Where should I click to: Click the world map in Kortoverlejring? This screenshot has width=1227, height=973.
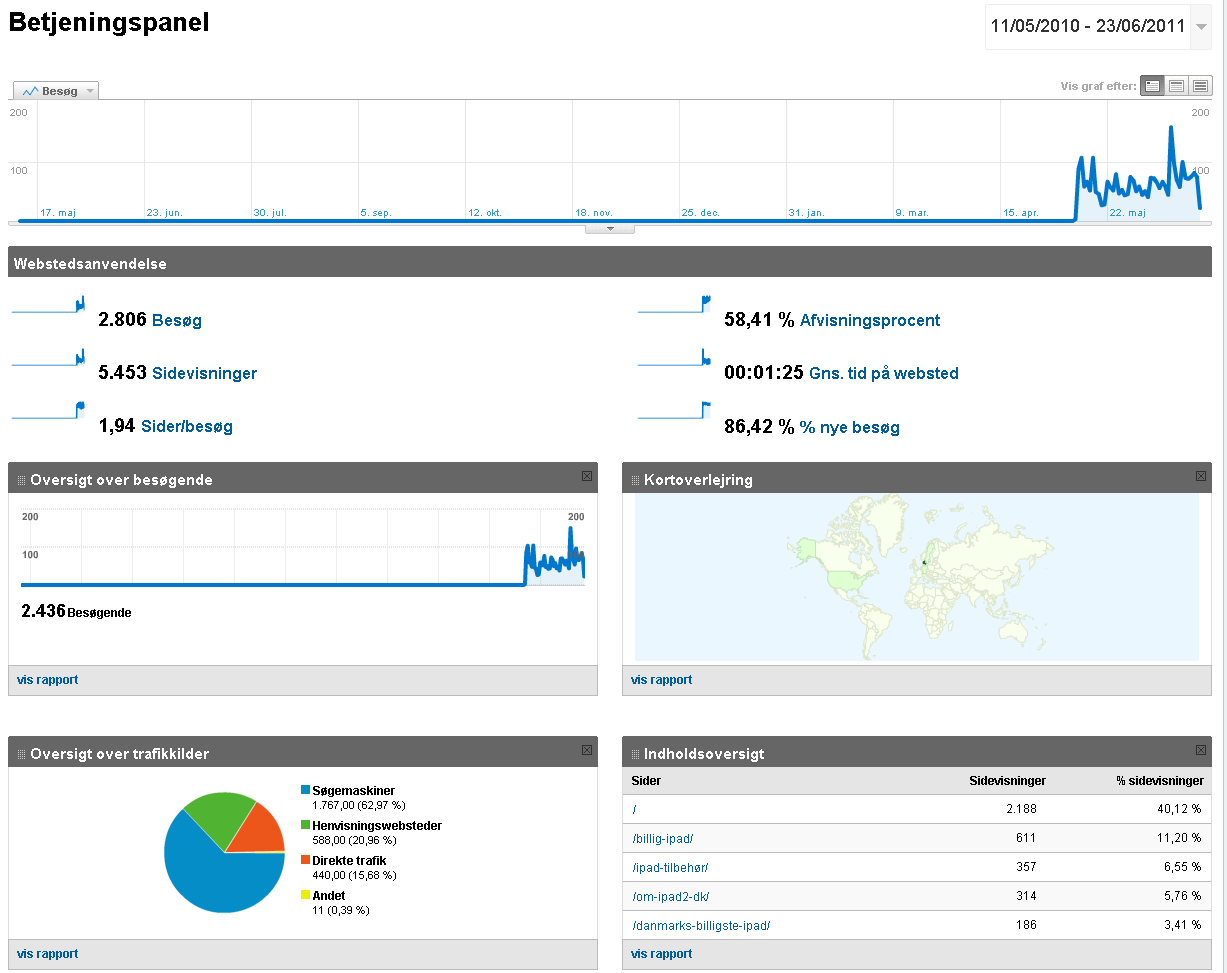click(x=916, y=577)
